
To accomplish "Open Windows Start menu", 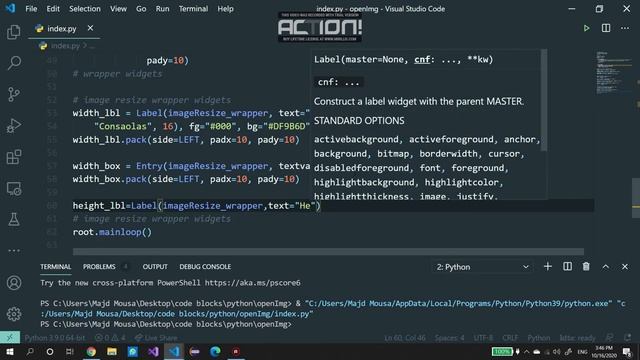I will [10, 351].
